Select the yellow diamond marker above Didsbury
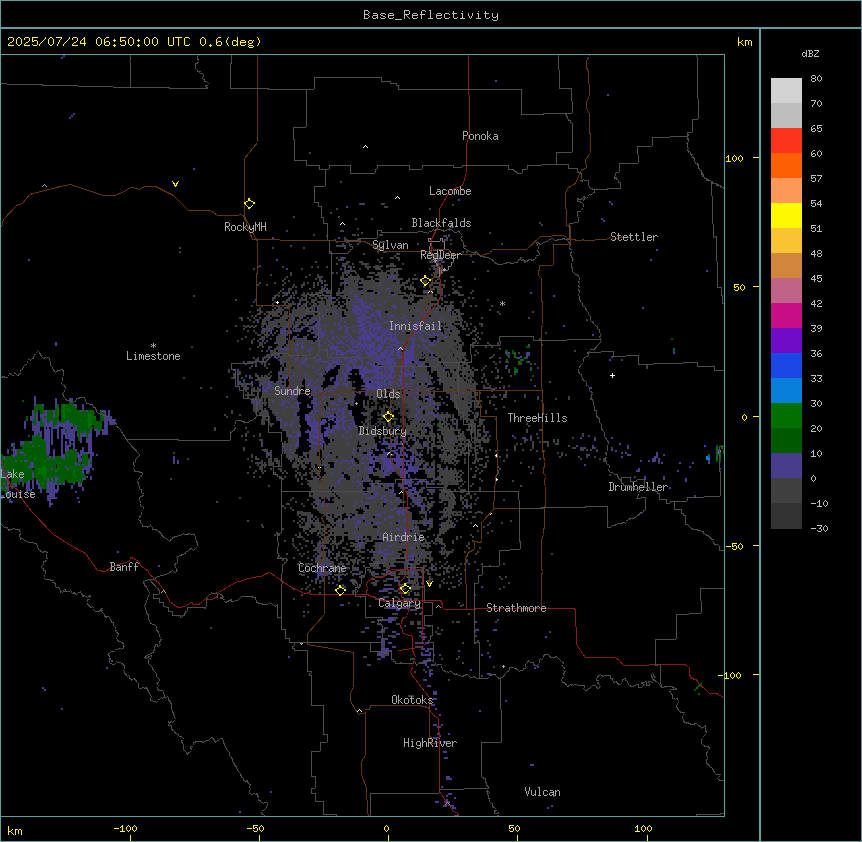Image resolution: width=862 pixels, height=842 pixels. [389, 417]
